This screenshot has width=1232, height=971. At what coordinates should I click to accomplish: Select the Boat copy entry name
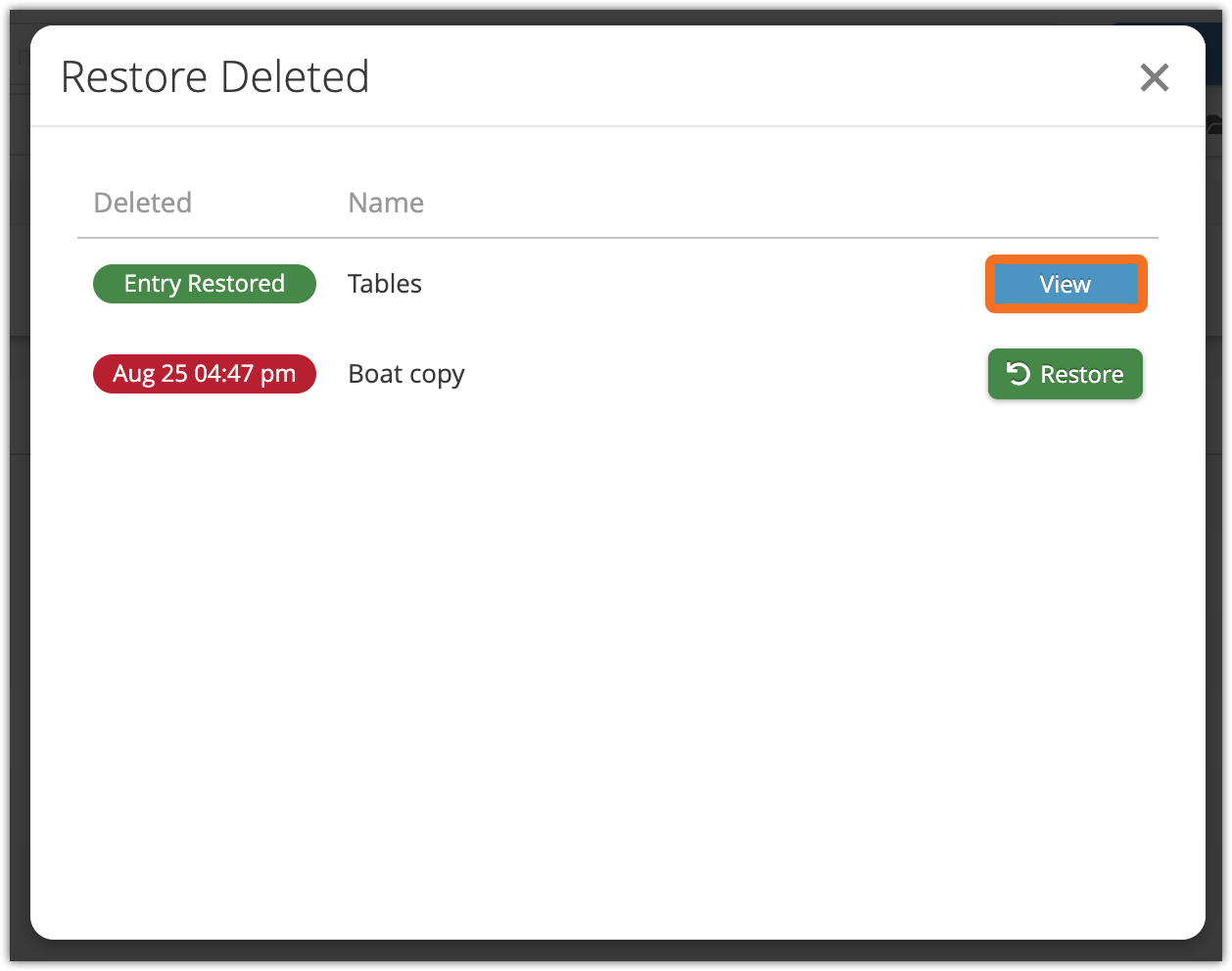406,374
